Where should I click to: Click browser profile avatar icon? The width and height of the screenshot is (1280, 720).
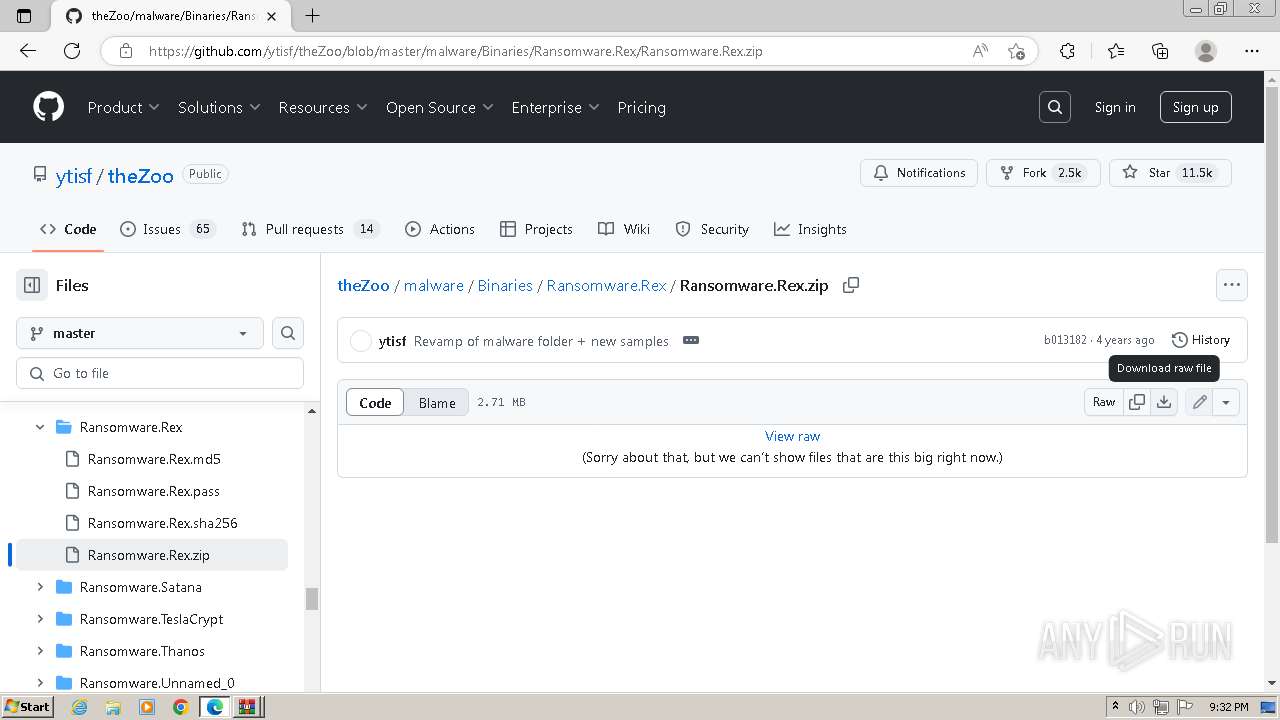tap(1206, 51)
